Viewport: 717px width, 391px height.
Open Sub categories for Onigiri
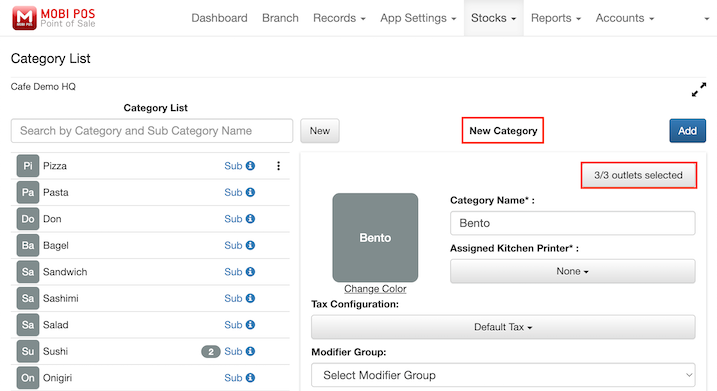coord(233,378)
